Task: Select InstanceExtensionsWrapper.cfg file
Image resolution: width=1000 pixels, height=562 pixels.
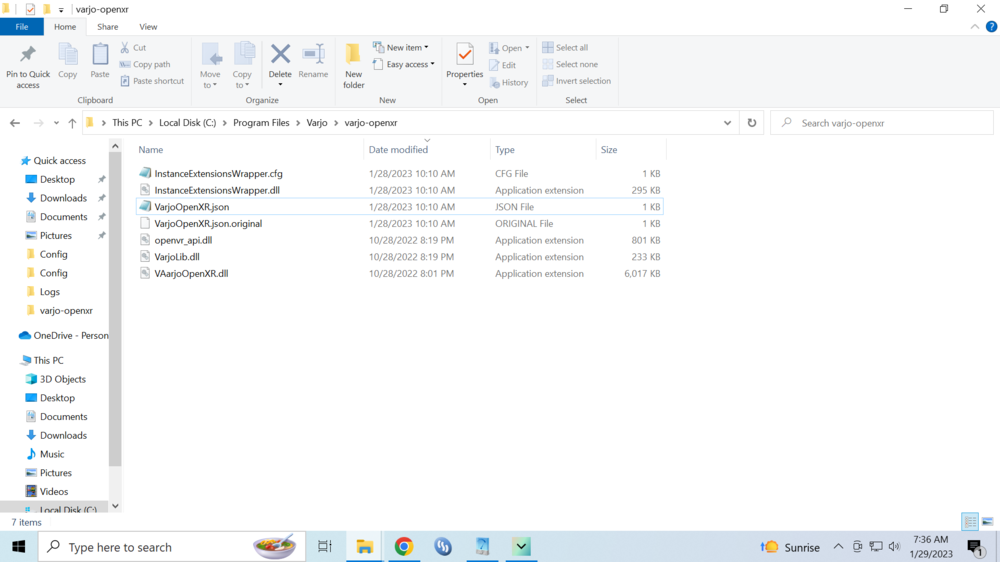Action: (x=218, y=174)
